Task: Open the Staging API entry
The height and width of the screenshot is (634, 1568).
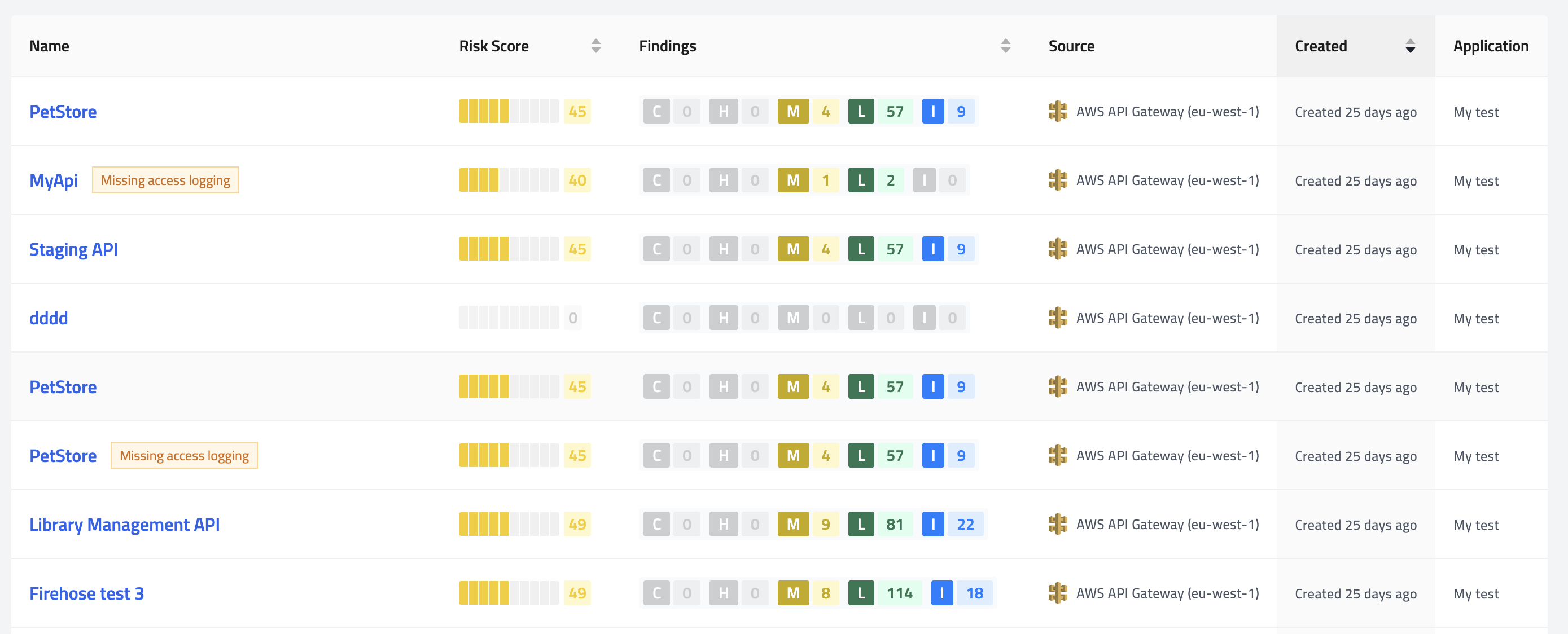Action: pos(73,249)
